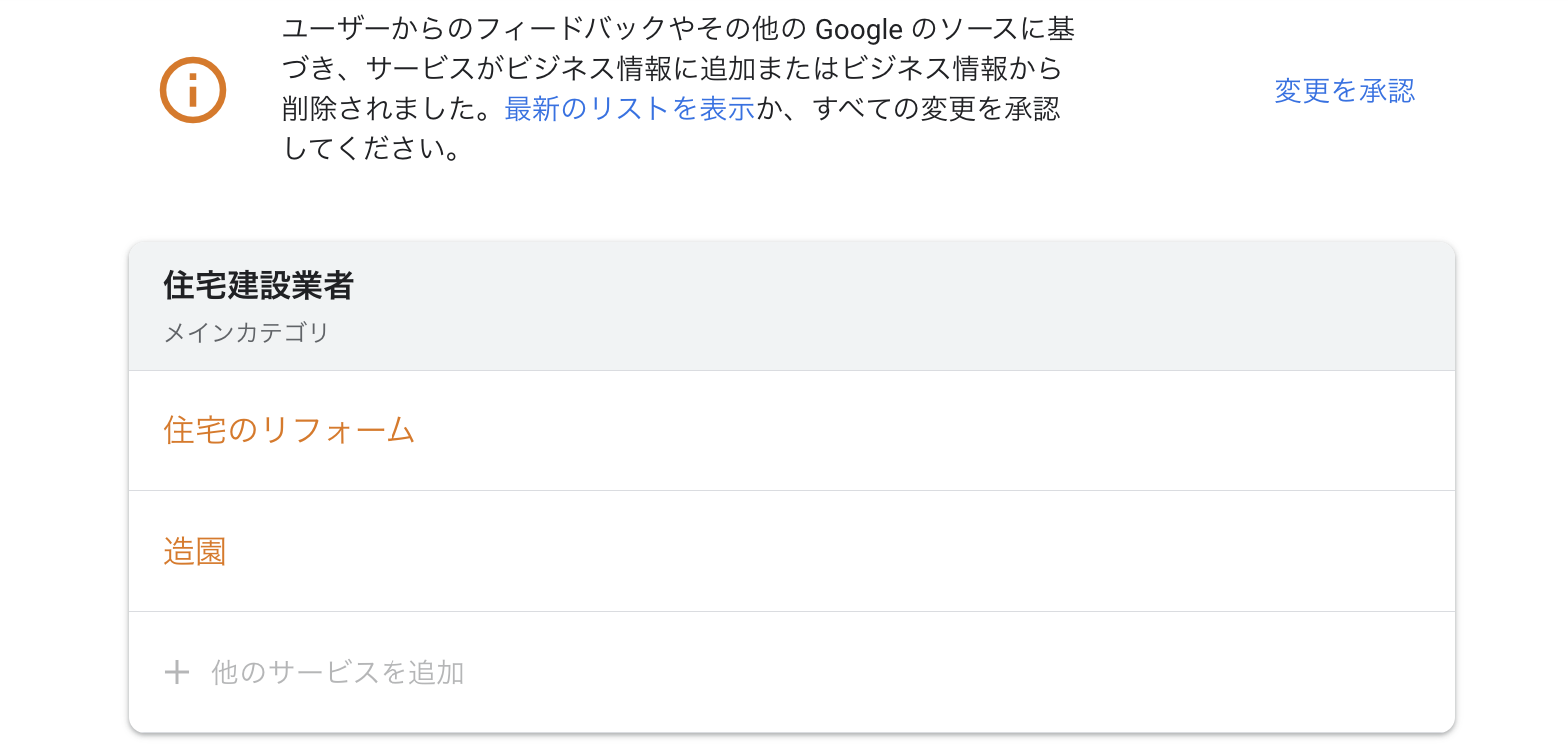Click the してください ending of the notice
The height and width of the screenshot is (755, 1568).
[372, 149]
